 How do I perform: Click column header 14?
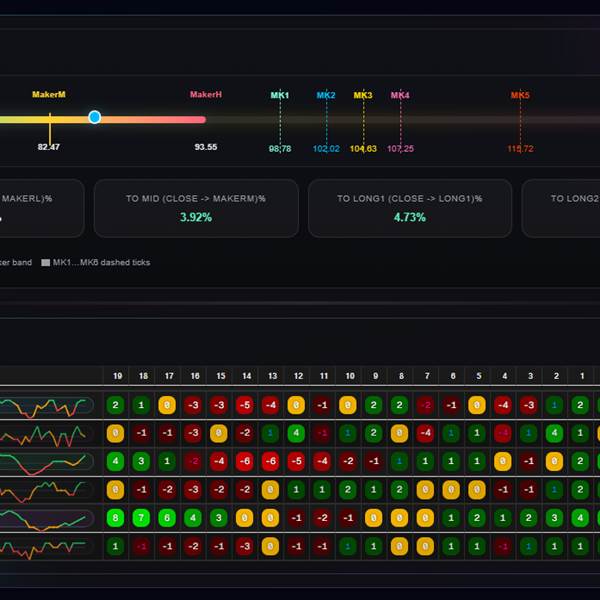point(247,376)
